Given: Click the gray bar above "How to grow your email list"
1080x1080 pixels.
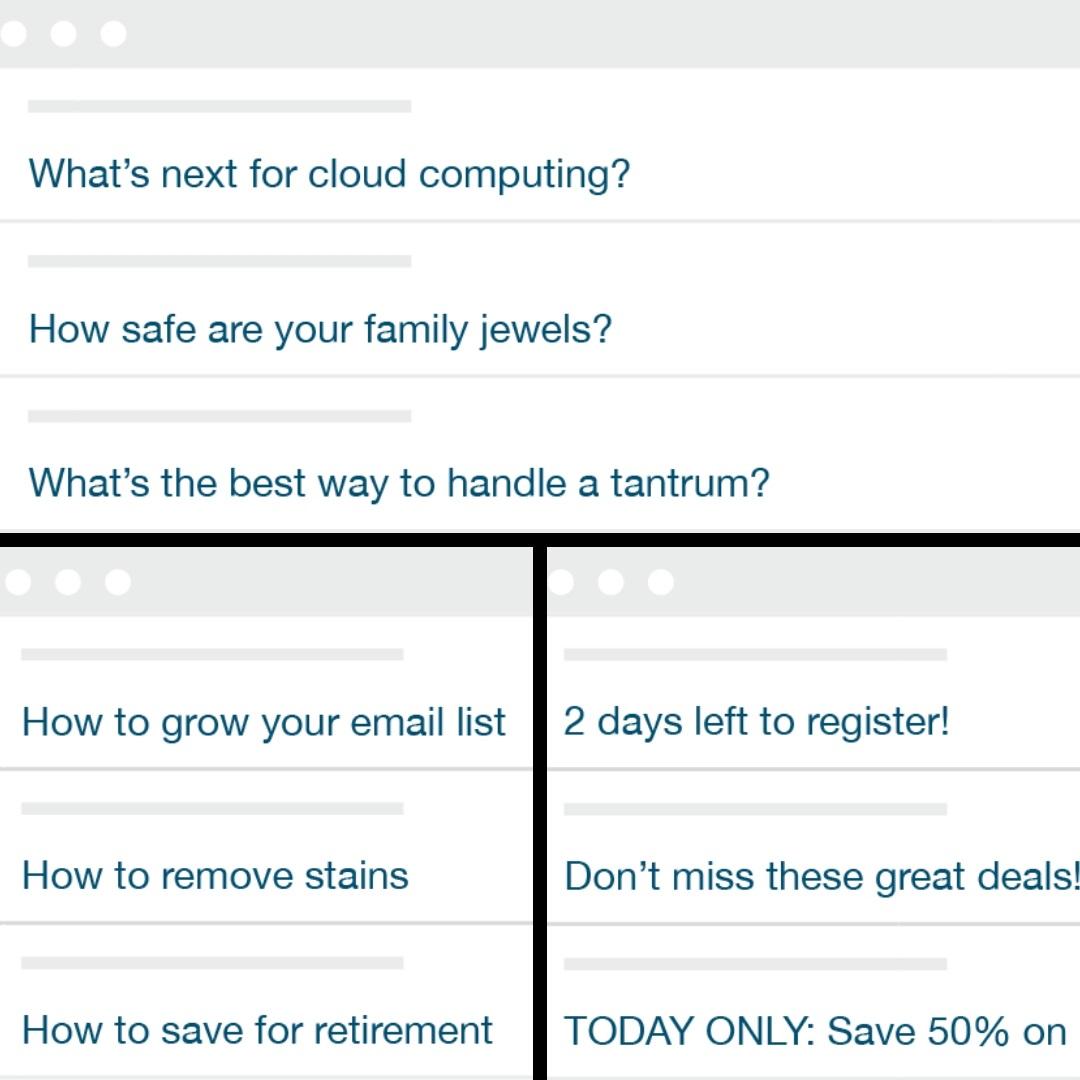Looking at the screenshot, I should [212, 654].
